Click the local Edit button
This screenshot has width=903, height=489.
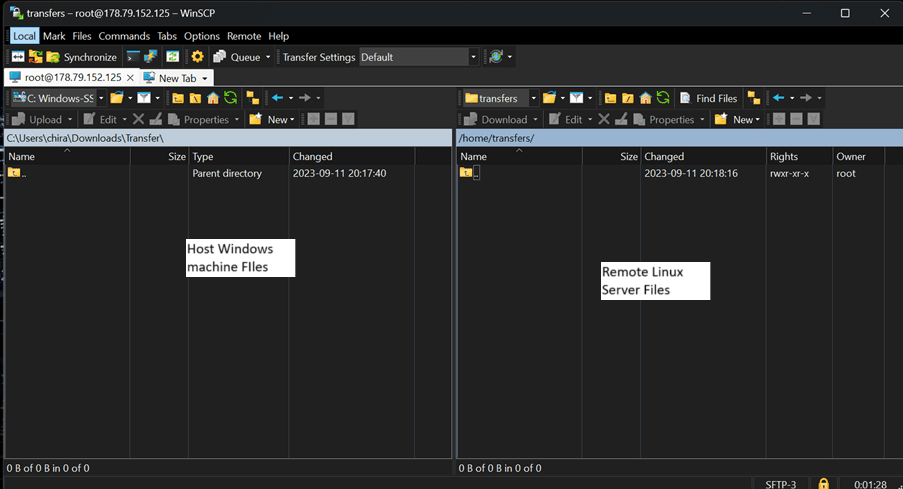point(100,119)
